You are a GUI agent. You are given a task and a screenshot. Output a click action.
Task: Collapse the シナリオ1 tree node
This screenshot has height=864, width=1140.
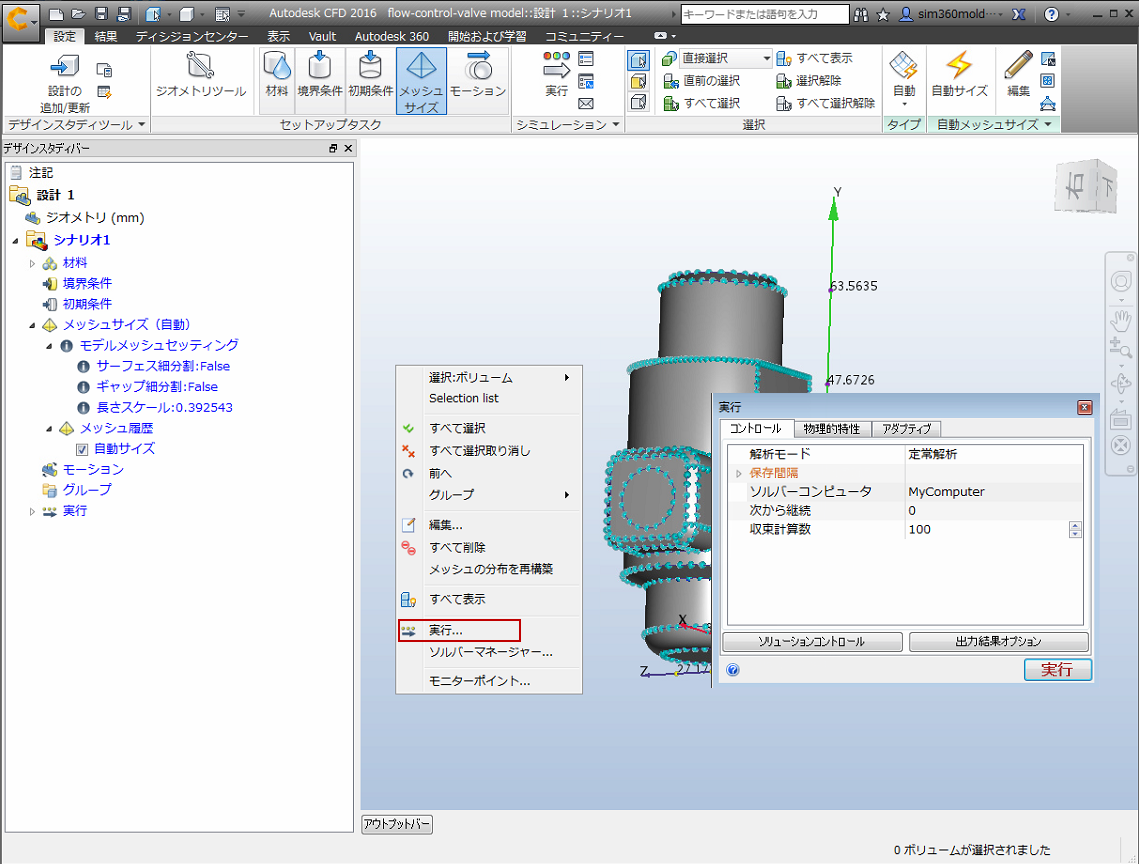16,240
